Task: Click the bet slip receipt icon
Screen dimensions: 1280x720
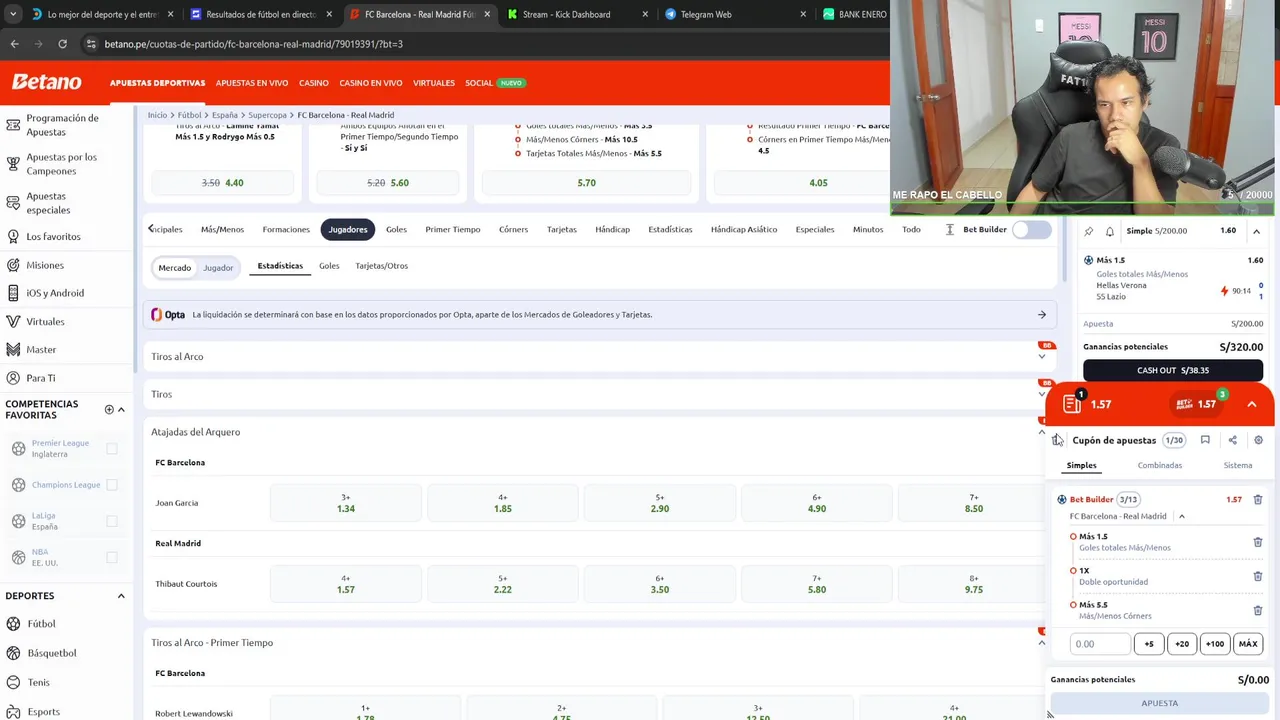Action: [1072, 403]
